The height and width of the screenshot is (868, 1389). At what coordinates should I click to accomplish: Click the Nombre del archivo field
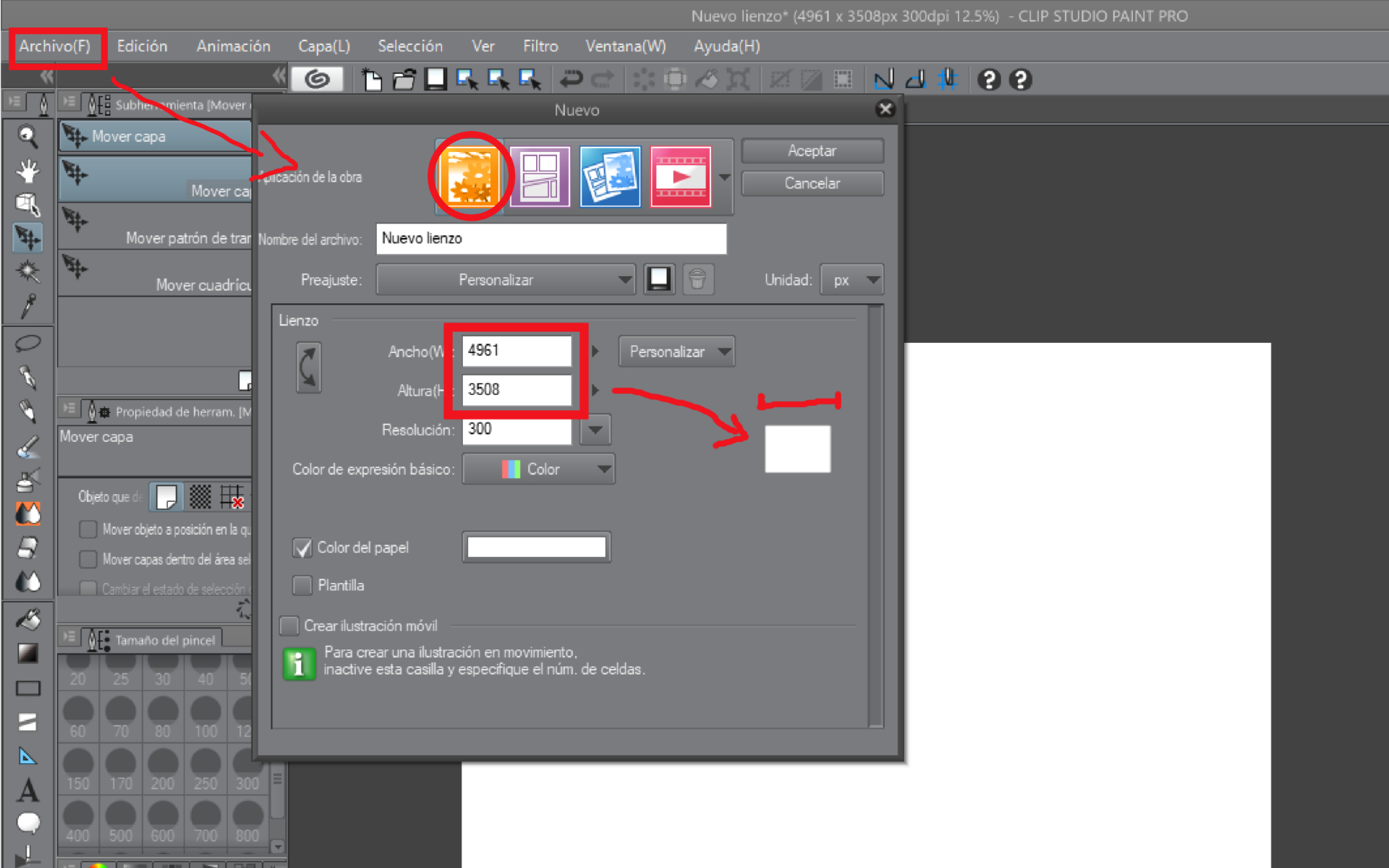[551, 239]
